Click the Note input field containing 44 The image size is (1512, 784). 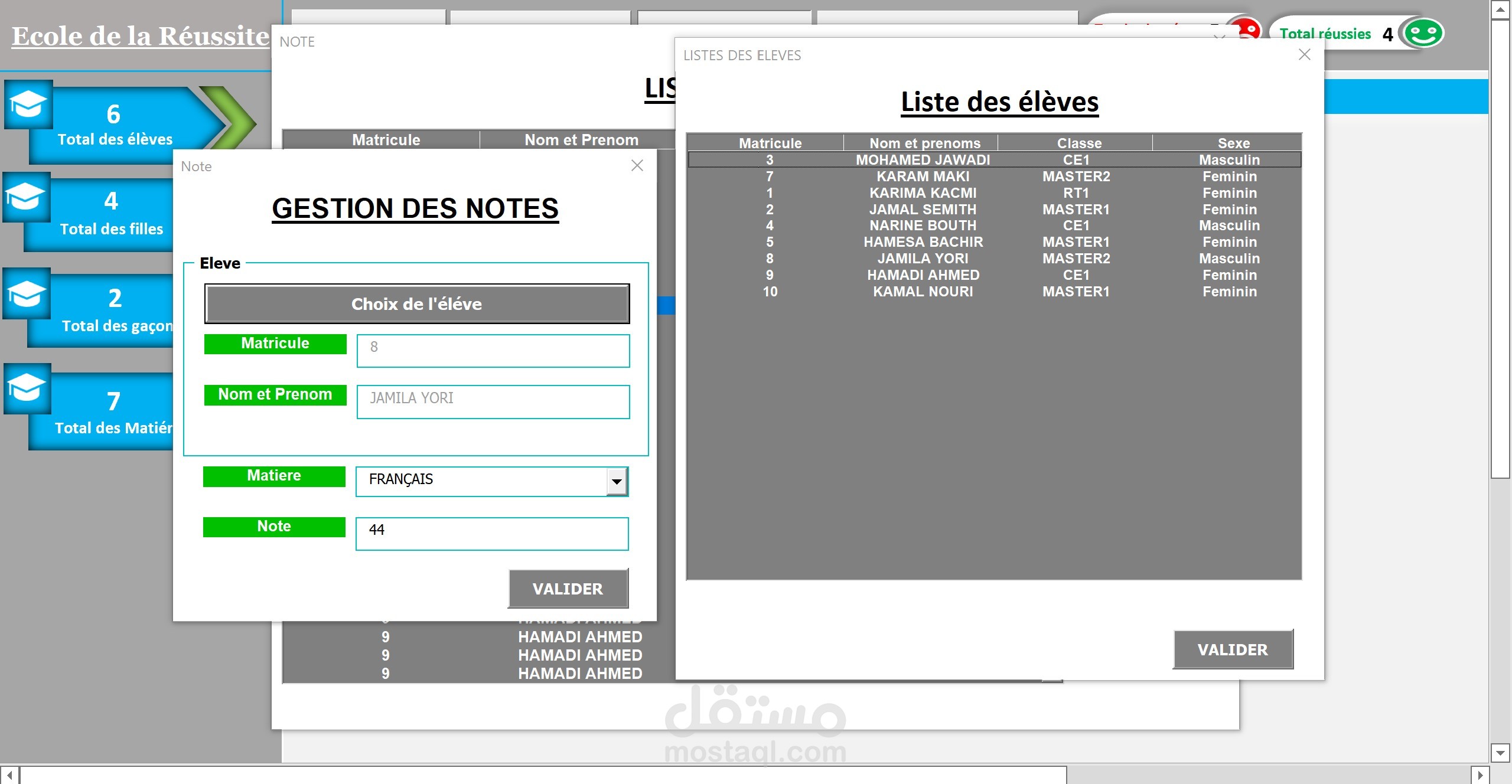point(491,533)
